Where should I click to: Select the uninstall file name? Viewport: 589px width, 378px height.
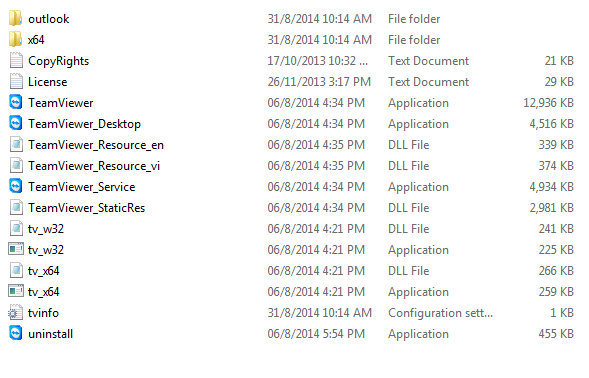click(x=50, y=334)
